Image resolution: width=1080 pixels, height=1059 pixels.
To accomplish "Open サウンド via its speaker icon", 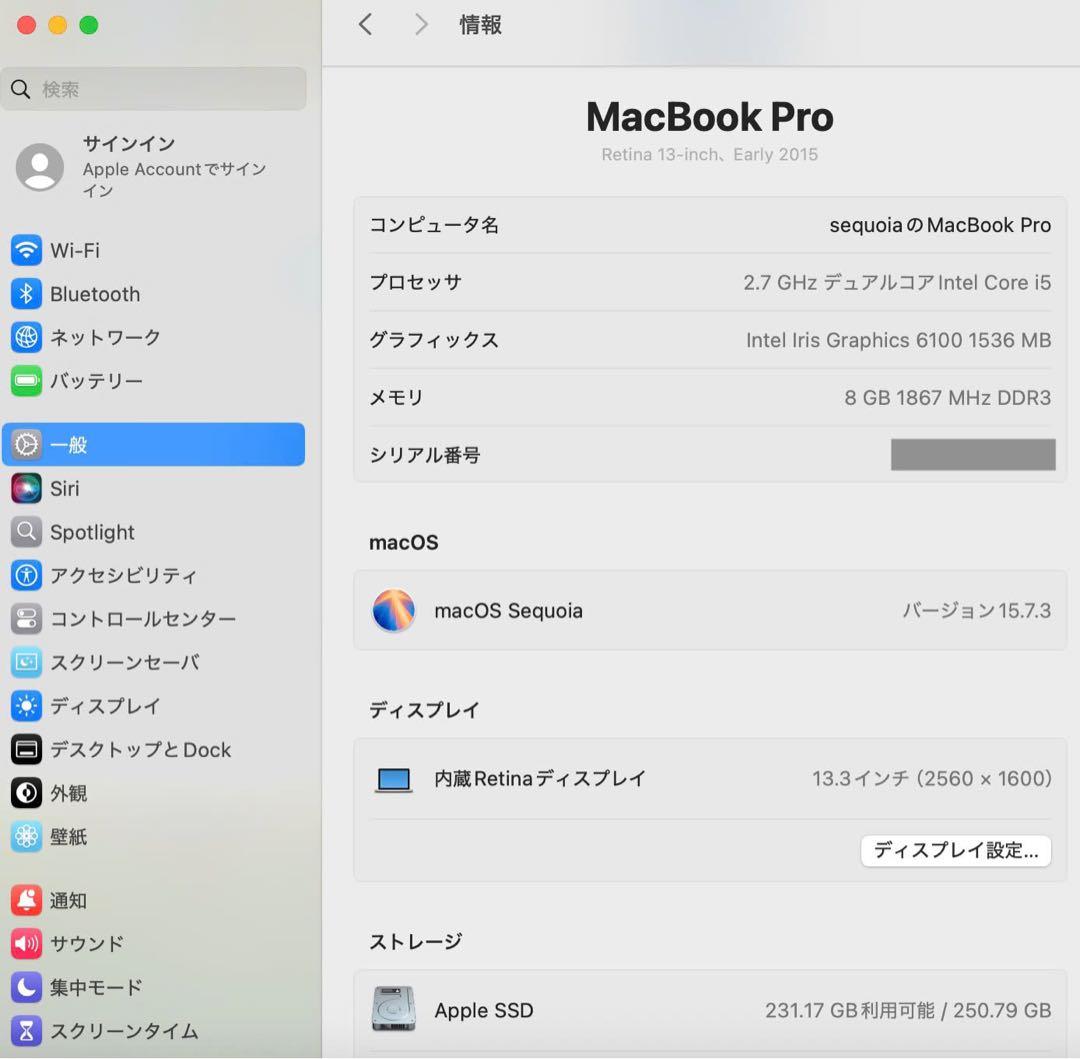I will [x=26, y=943].
